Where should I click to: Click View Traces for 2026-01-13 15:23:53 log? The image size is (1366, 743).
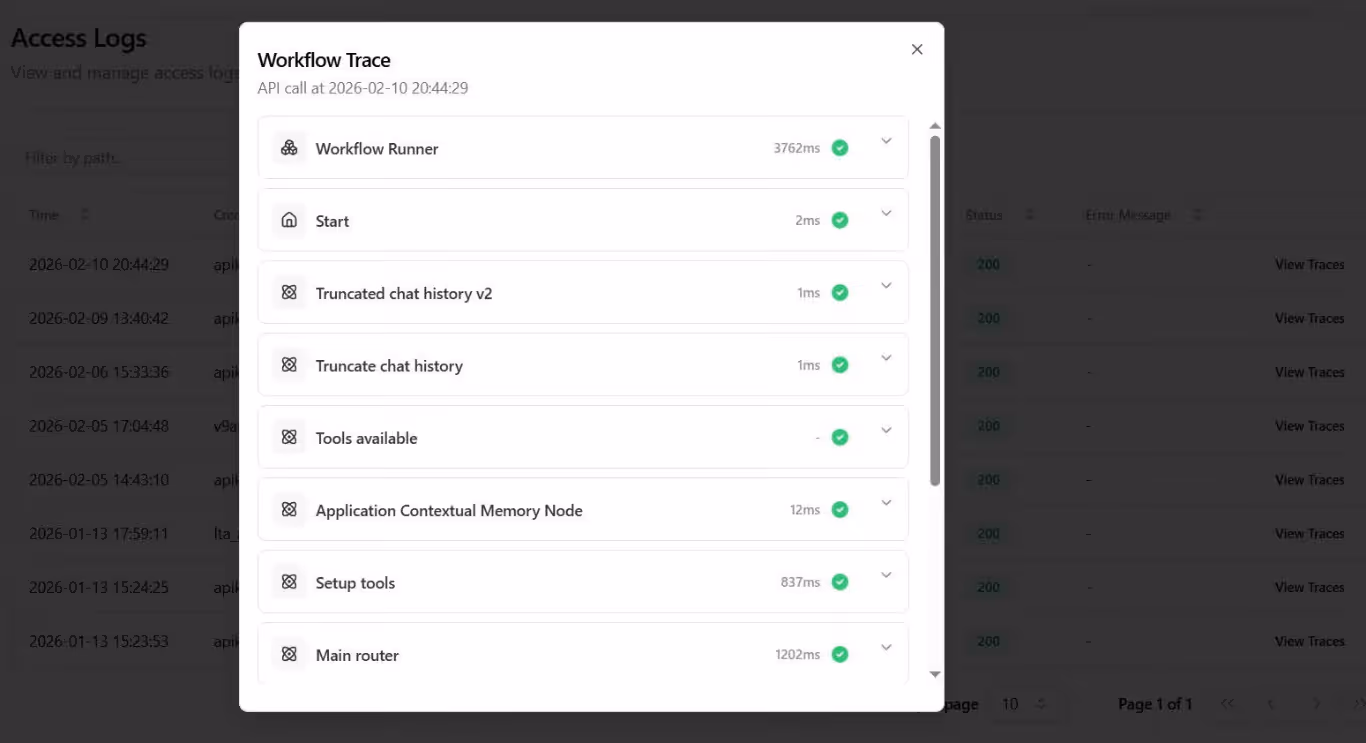pyautogui.click(x=1309, y=641)
